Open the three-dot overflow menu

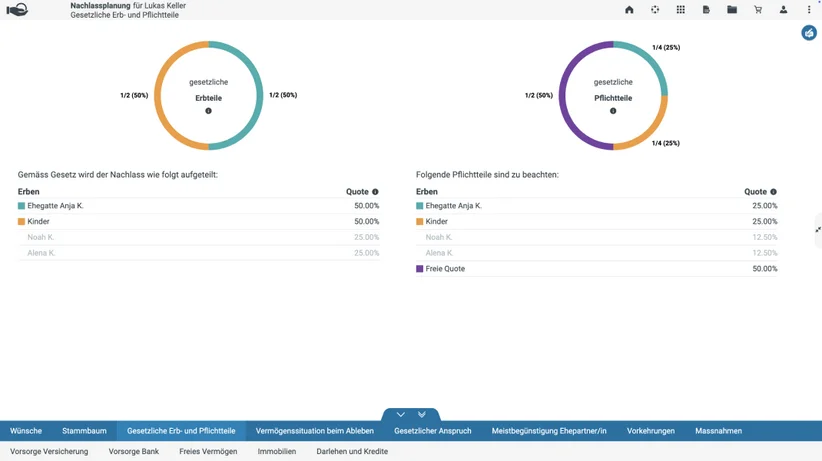point(809,9)
